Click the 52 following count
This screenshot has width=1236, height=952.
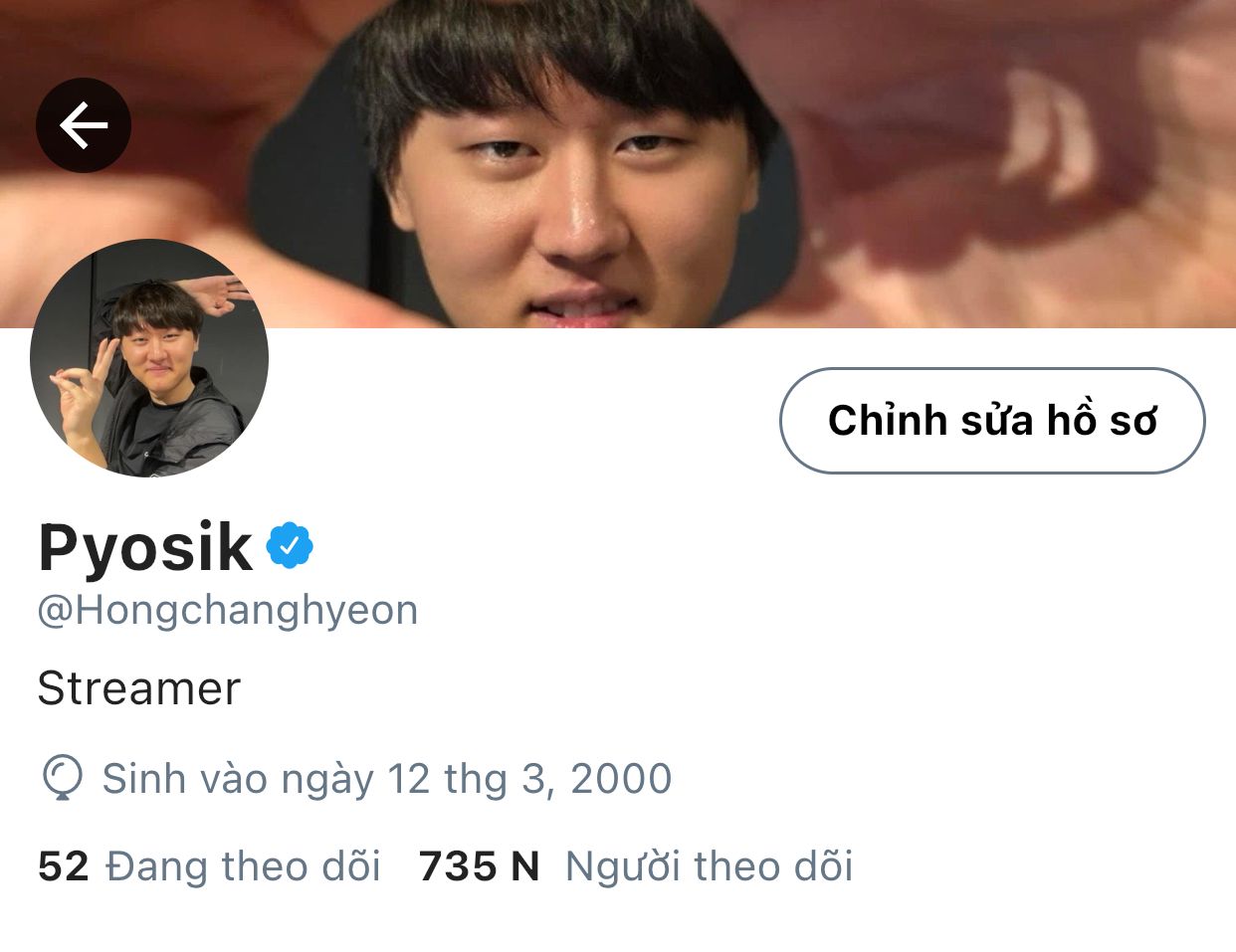[64, 866]
